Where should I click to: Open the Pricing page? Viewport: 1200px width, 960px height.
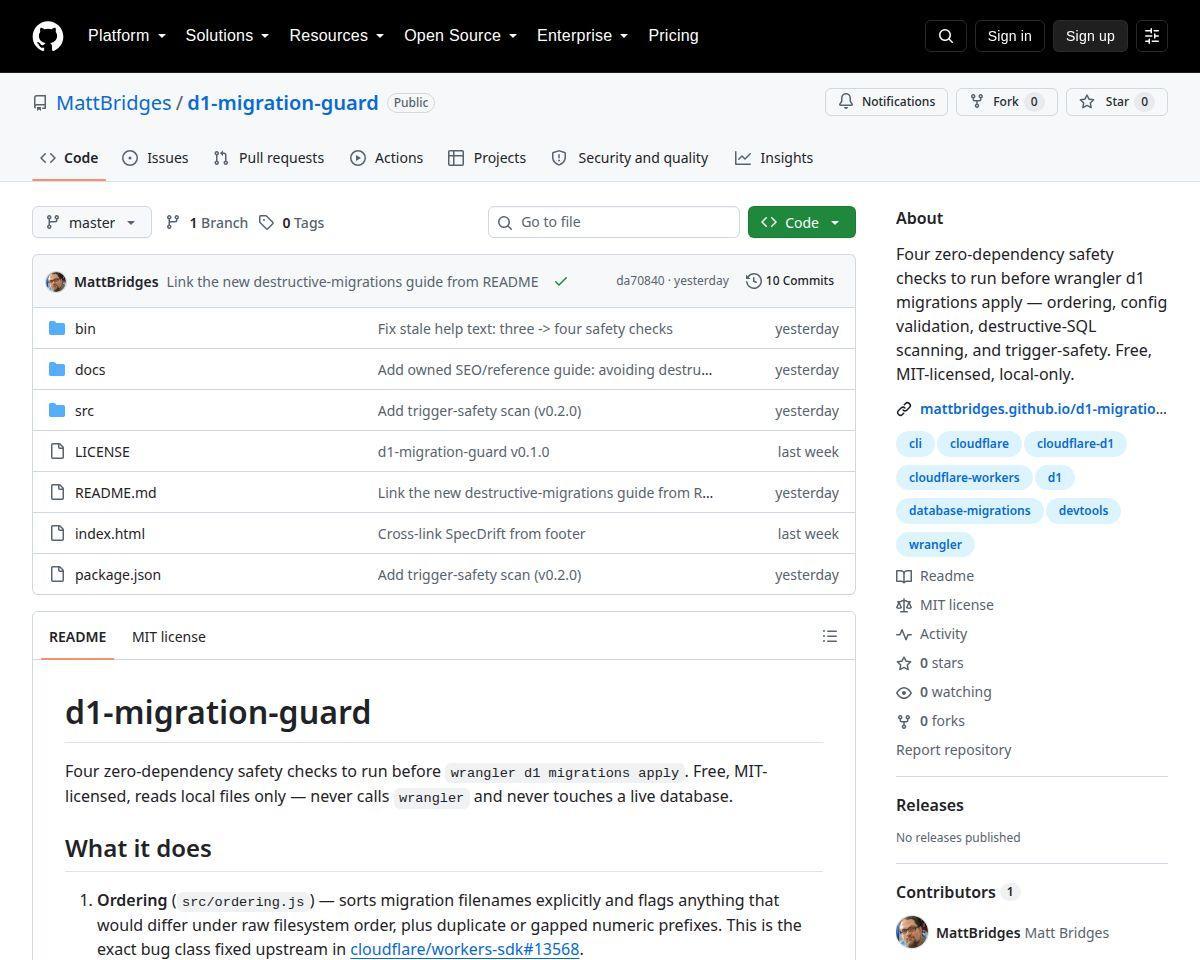pyautogui.click(x=673, y=36)
